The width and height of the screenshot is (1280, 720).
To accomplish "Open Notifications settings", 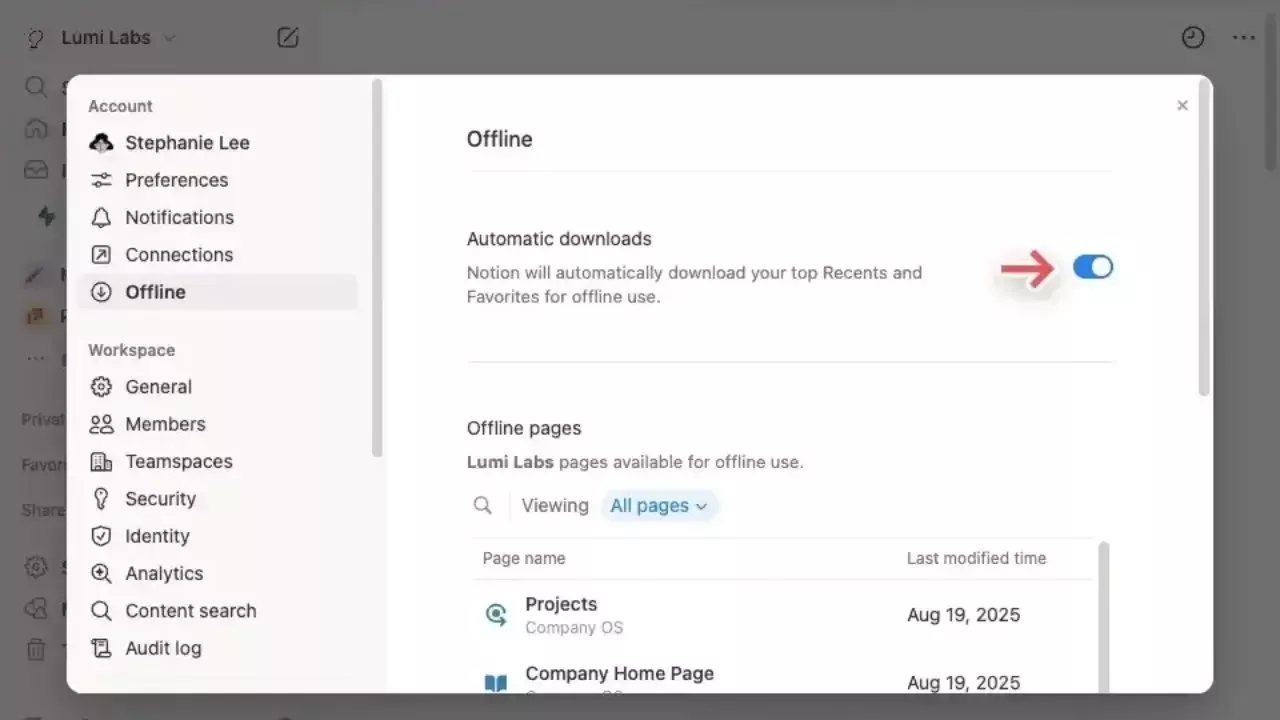I will click(217, 217).
